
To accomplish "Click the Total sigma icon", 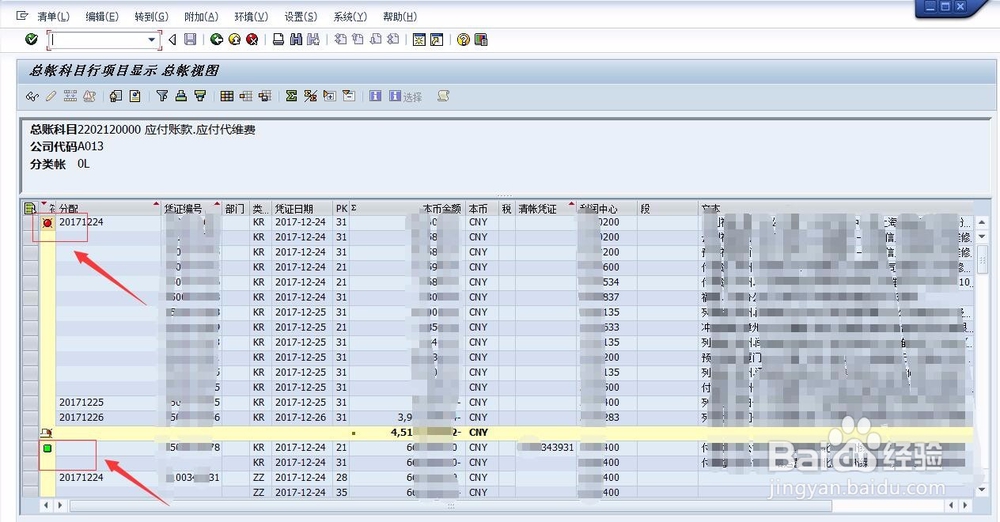I will click(291, 96).
